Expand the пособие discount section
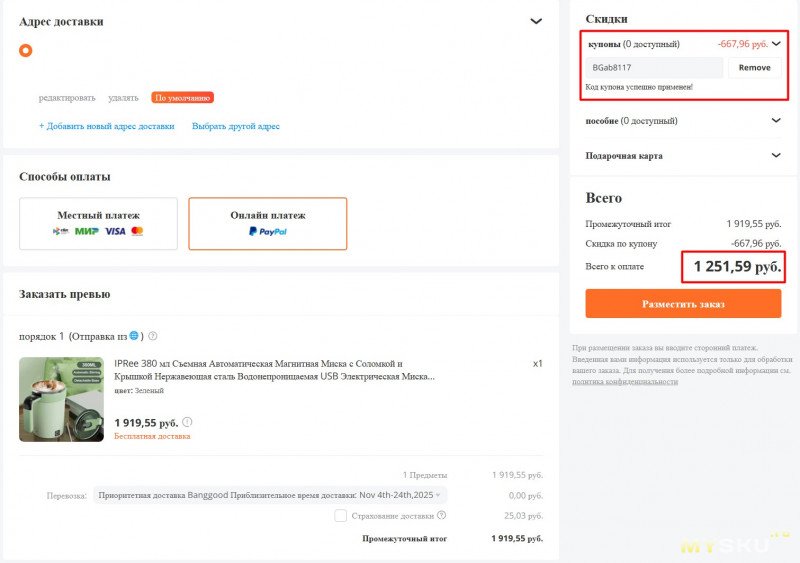 776,121
